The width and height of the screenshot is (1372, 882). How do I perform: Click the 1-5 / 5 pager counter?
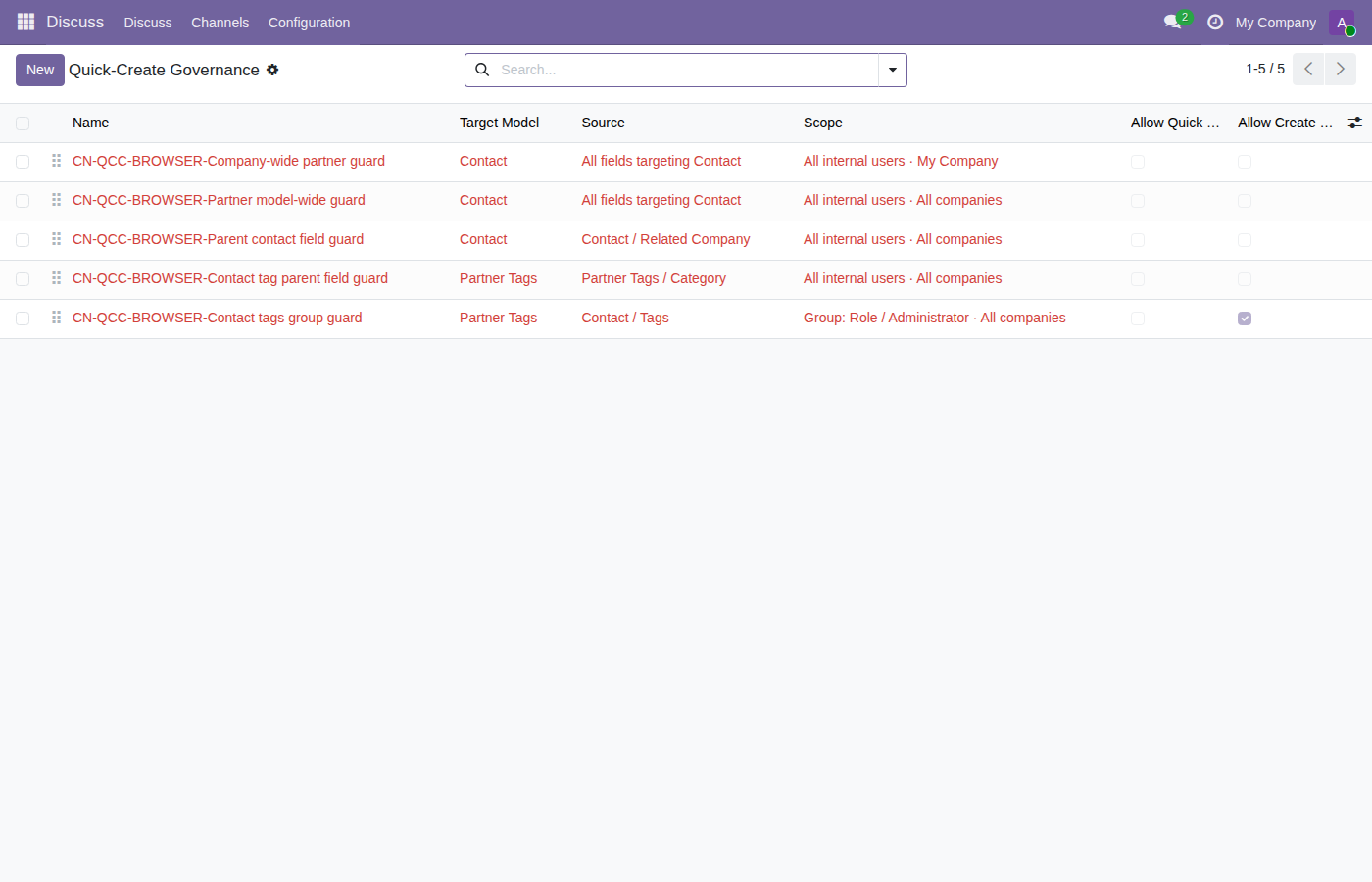pos(1265,69)
